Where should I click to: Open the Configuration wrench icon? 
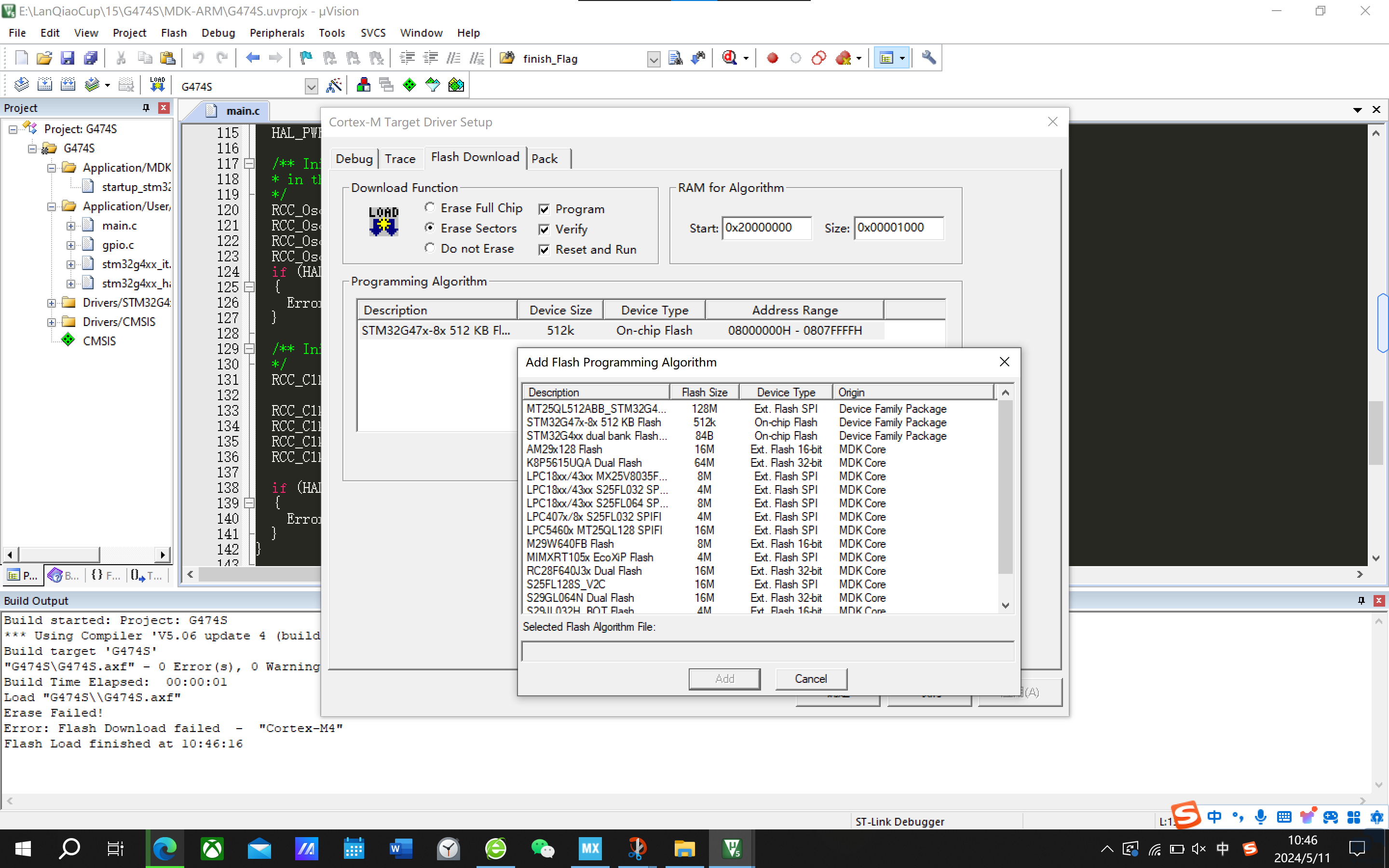929,58
